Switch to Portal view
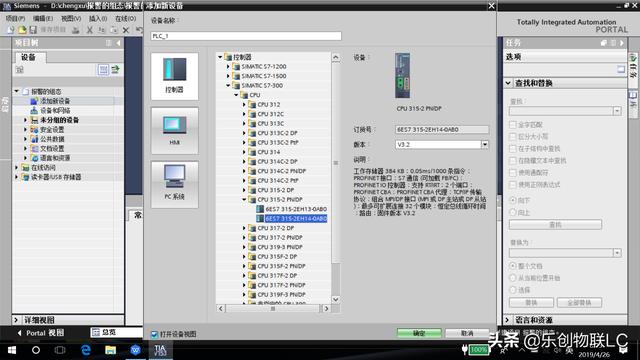640x360 pixels. [x=41, y=333]
